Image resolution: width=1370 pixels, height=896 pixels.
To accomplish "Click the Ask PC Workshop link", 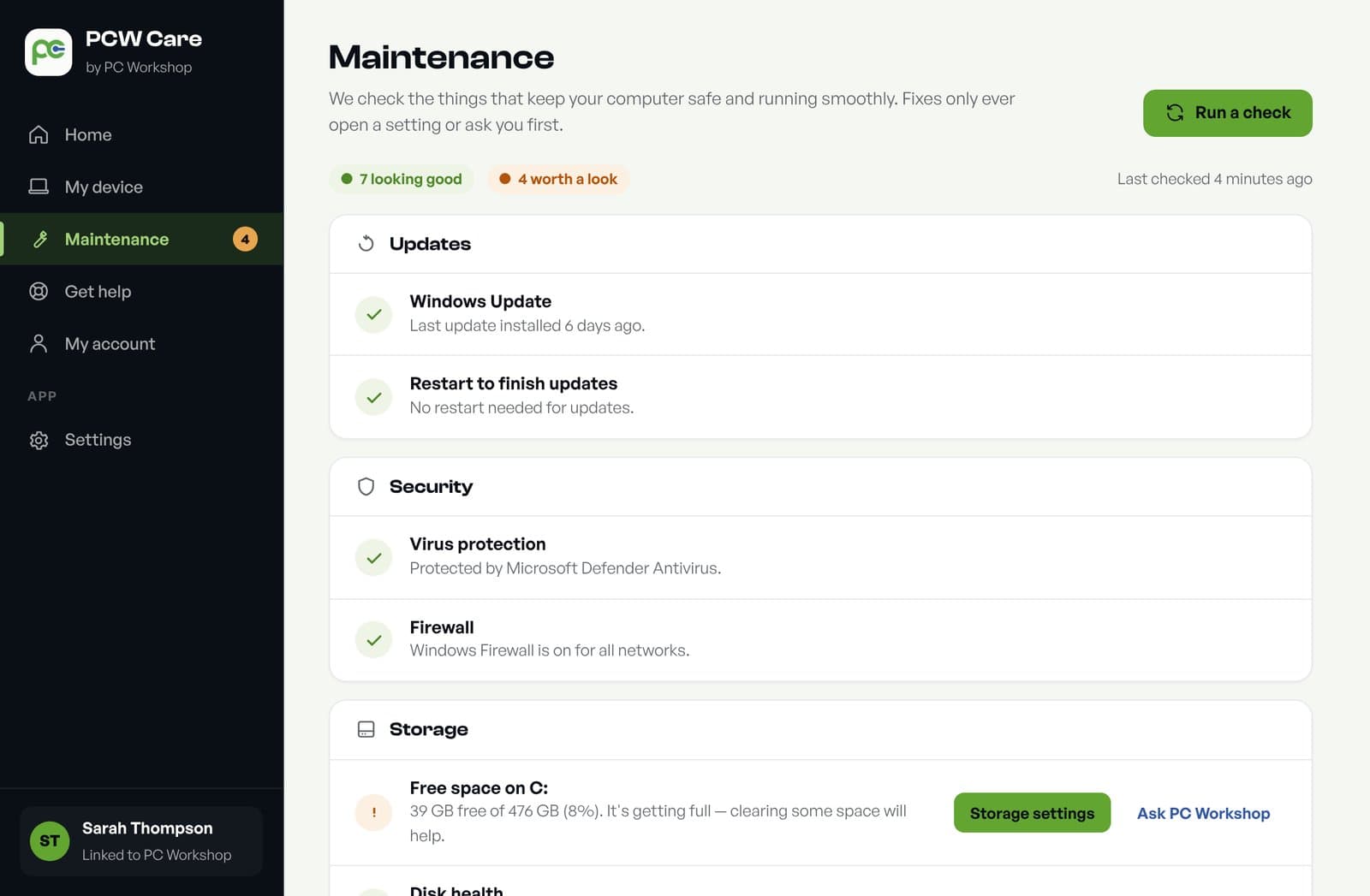I will tap(1203, 814).
